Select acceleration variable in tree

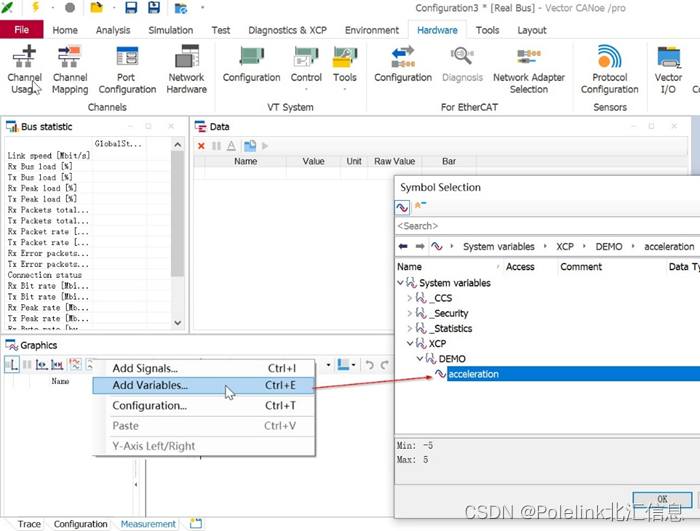click(x=473, y=374)
